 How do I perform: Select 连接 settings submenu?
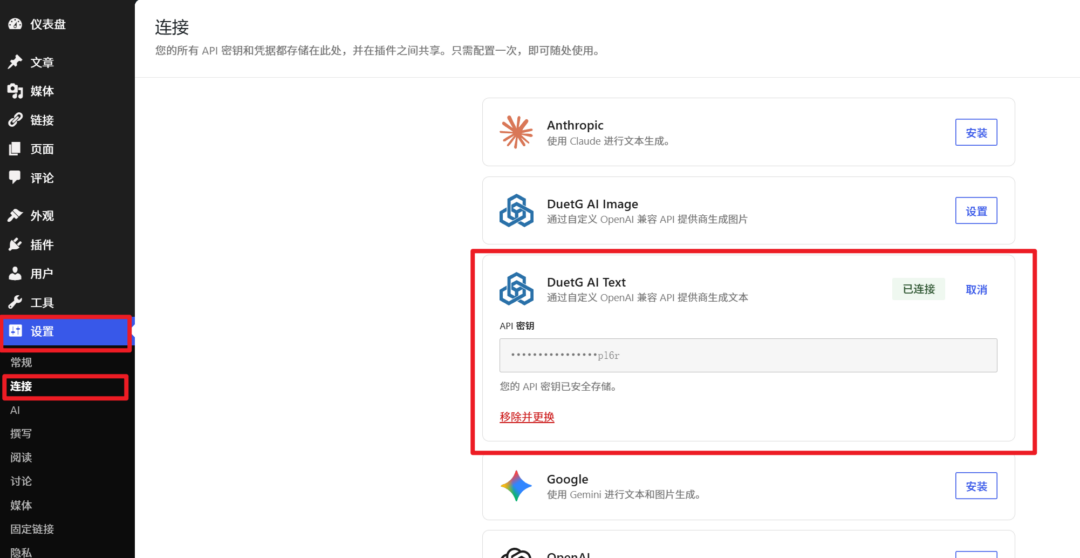pyautogui.click(x=21, y=386)
